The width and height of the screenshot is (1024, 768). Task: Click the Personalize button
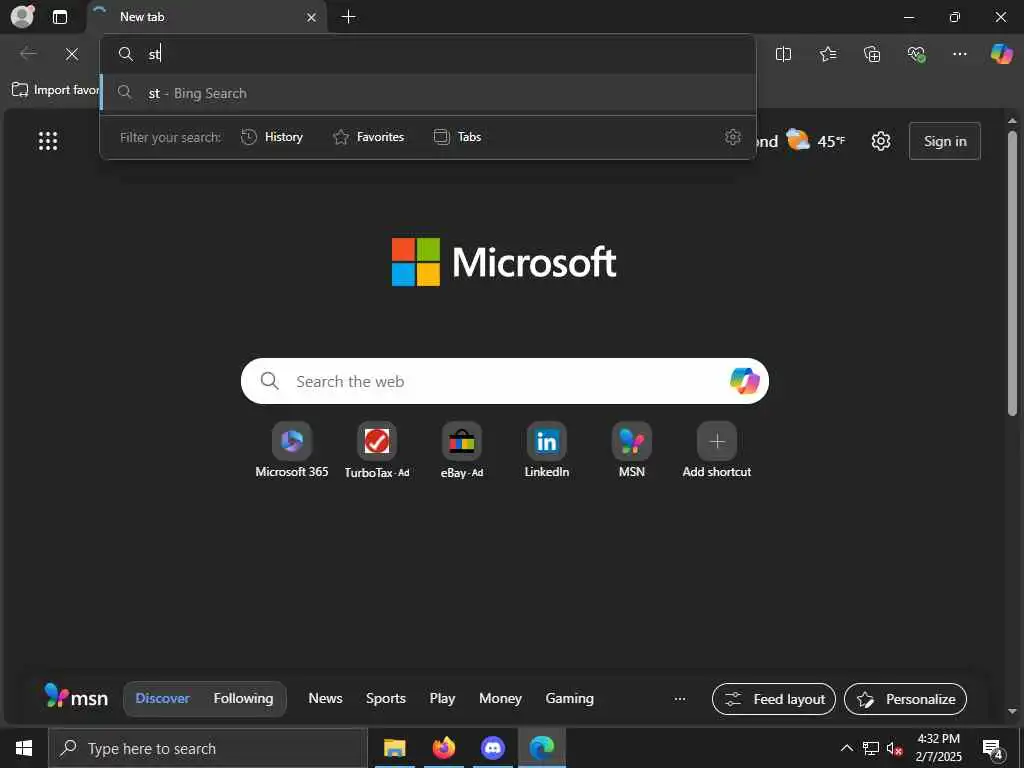(x=905, y=699)
